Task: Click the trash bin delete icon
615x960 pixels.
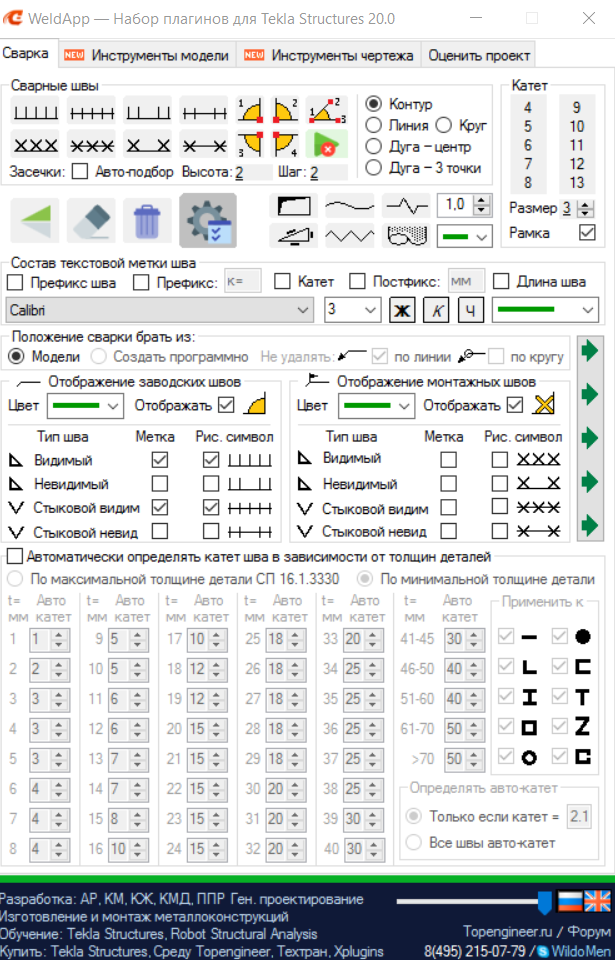Action: [x=147, y=220]
